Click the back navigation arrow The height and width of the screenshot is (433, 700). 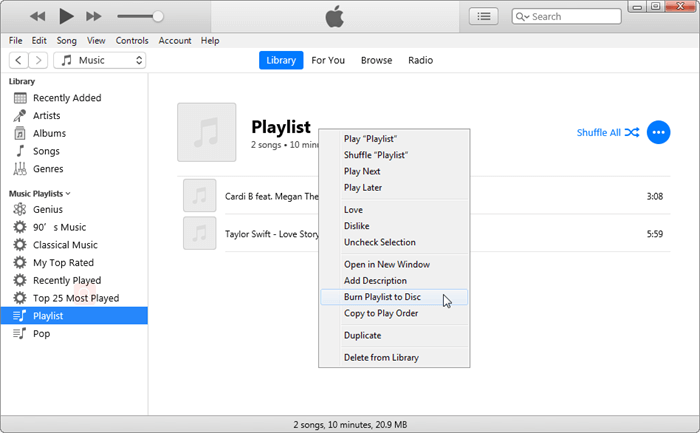18,60
